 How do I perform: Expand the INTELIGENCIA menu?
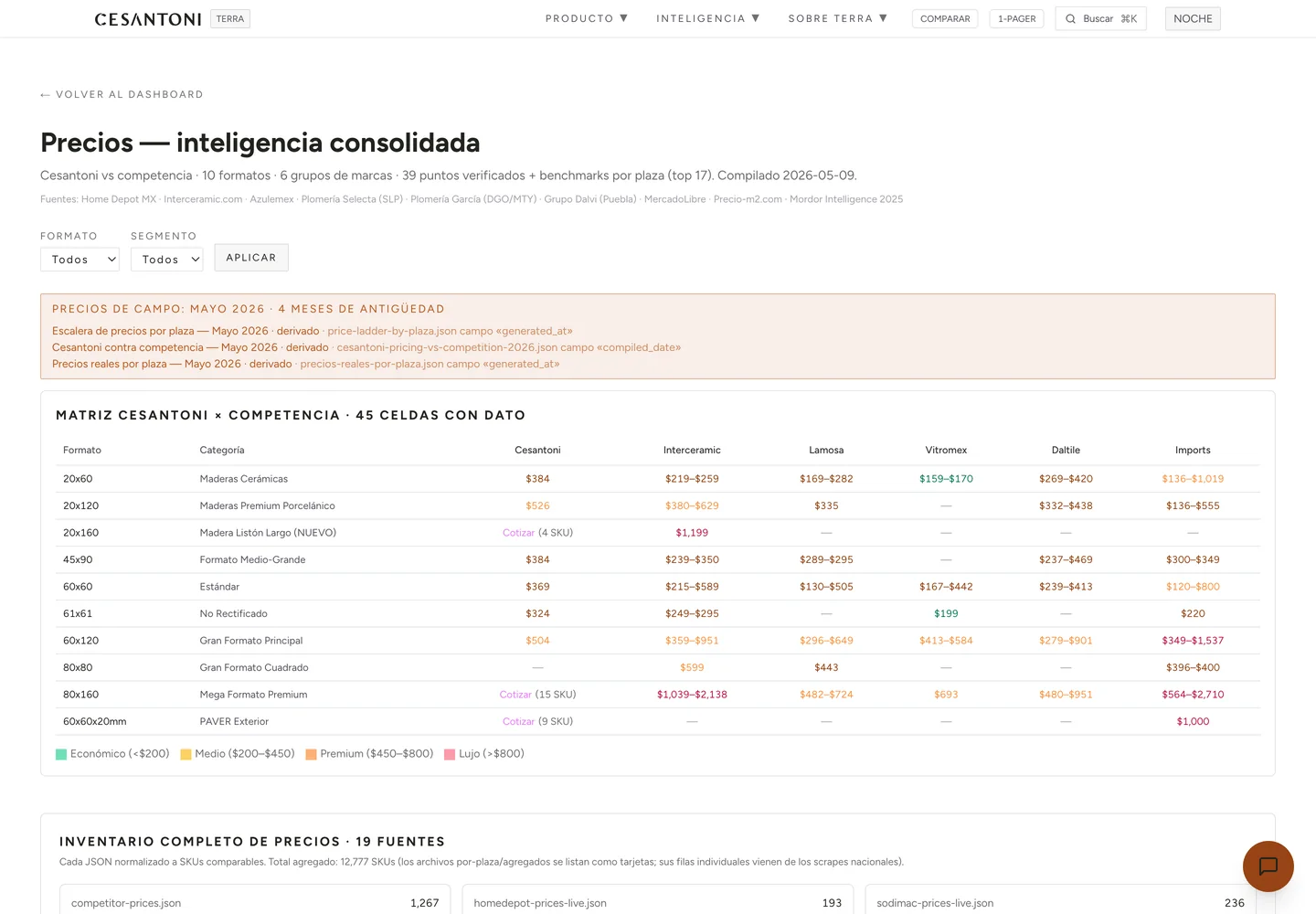pyautogui.click(x=708, y=18)
